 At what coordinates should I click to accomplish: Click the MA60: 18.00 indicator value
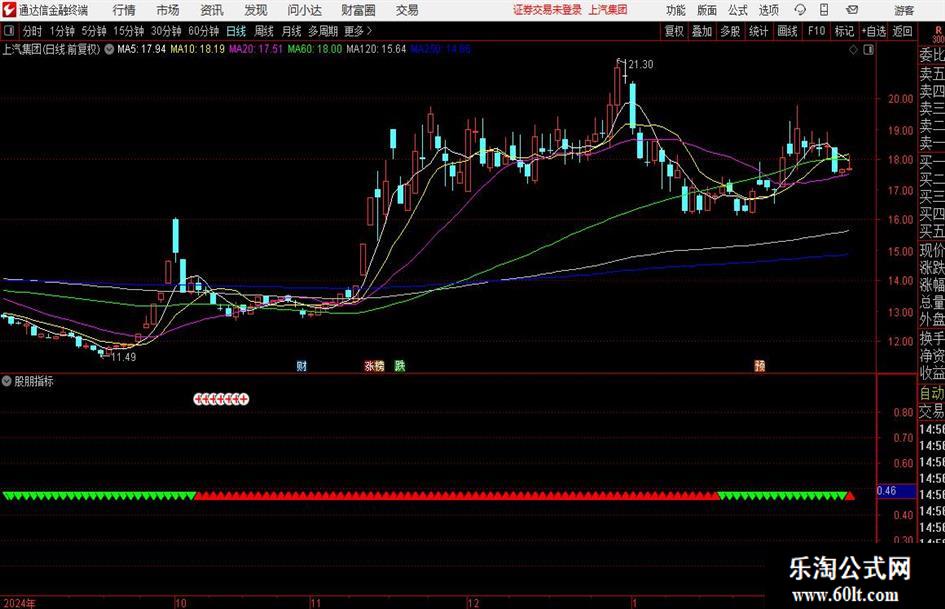[315, 49]
